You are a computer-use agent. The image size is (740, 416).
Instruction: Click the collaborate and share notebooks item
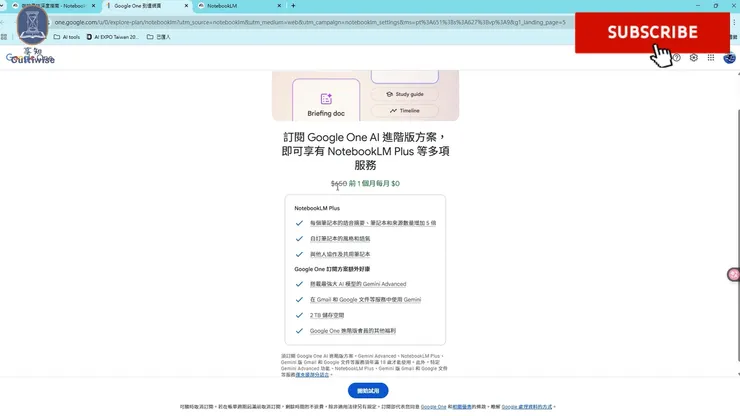point(340,254)
